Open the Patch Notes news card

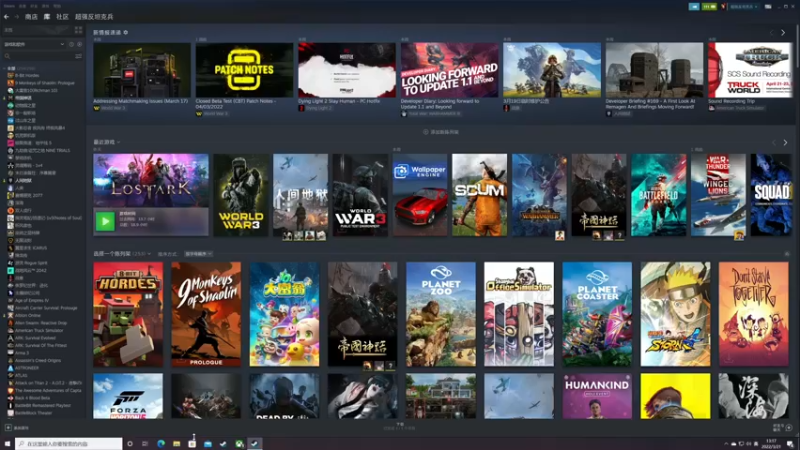pos(244,79)
